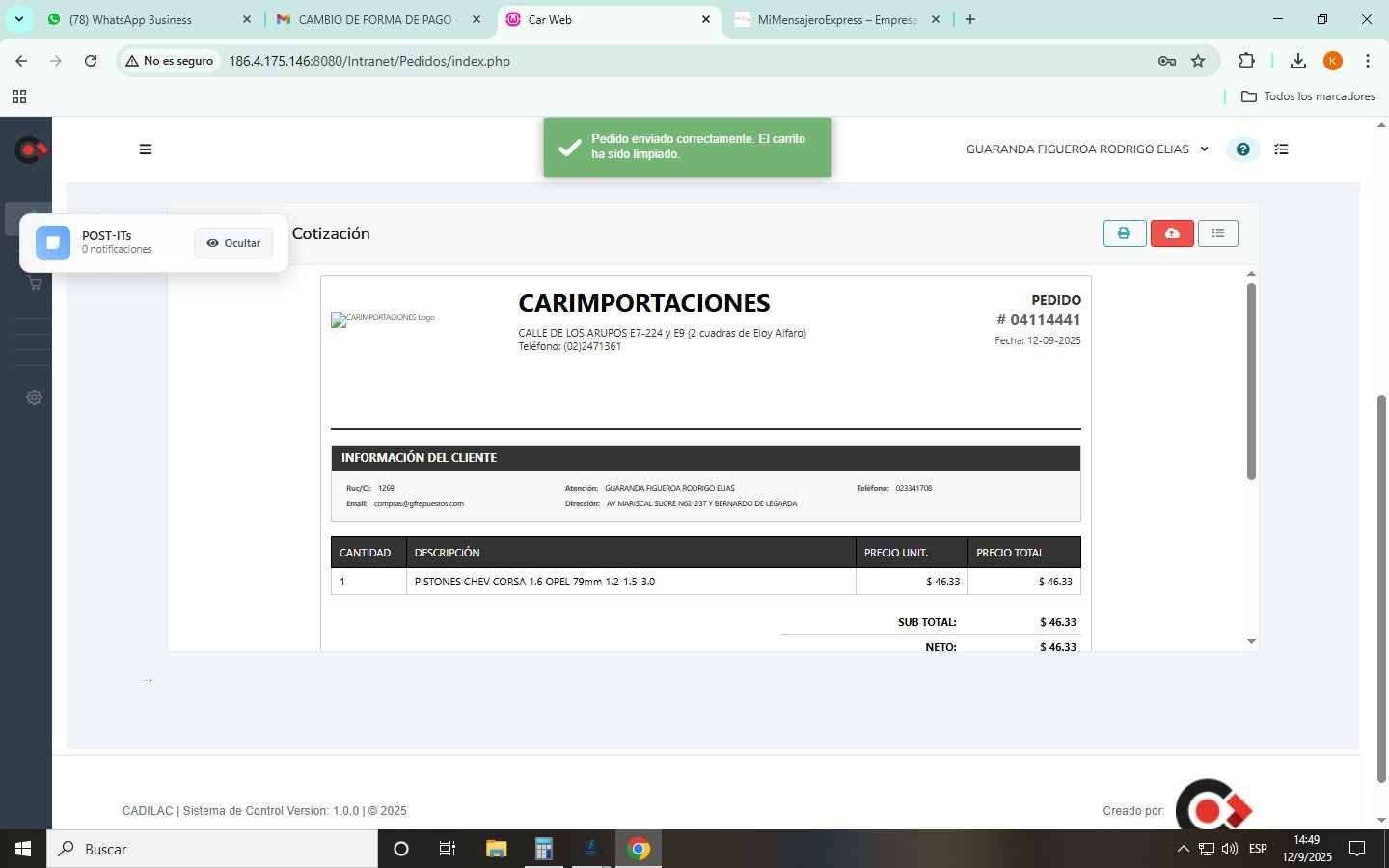
Task: Open the settings gear in sidebar
Action: point(35,397)
